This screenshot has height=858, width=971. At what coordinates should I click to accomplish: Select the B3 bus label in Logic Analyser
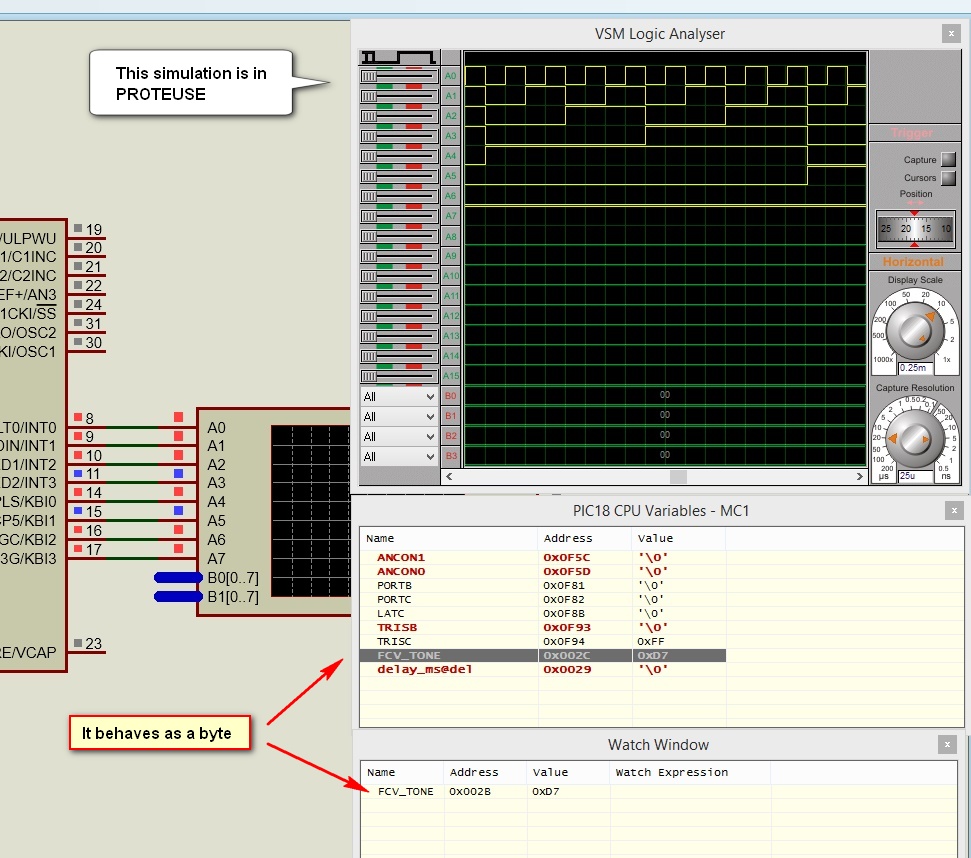tap(450, 456)
